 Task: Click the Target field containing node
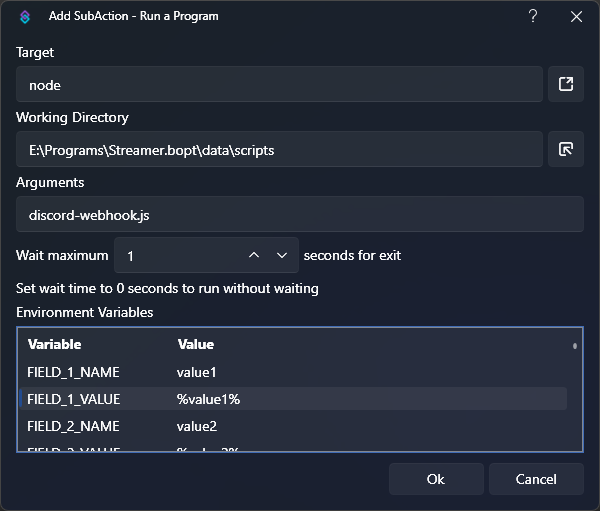(279, 85)
